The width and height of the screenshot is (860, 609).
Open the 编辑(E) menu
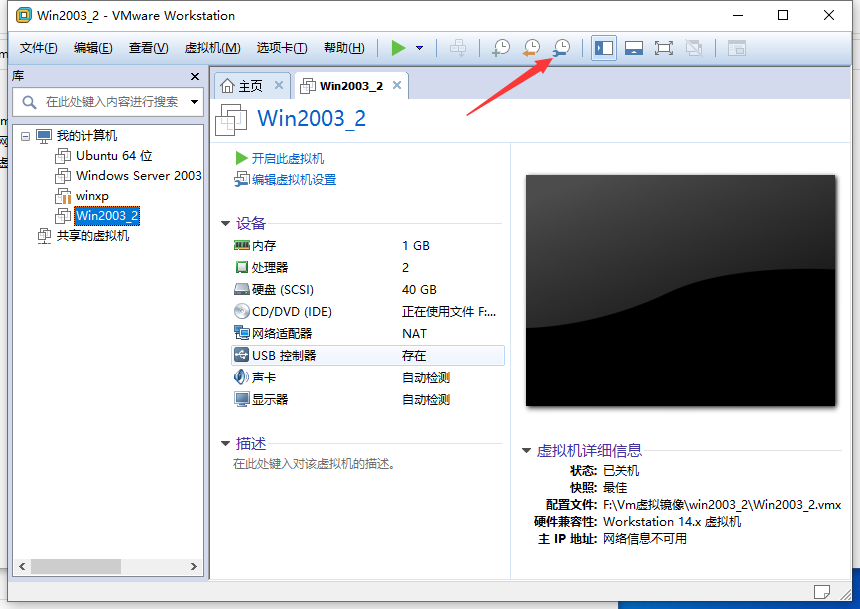pyautogui.click(x=93, y=48)
